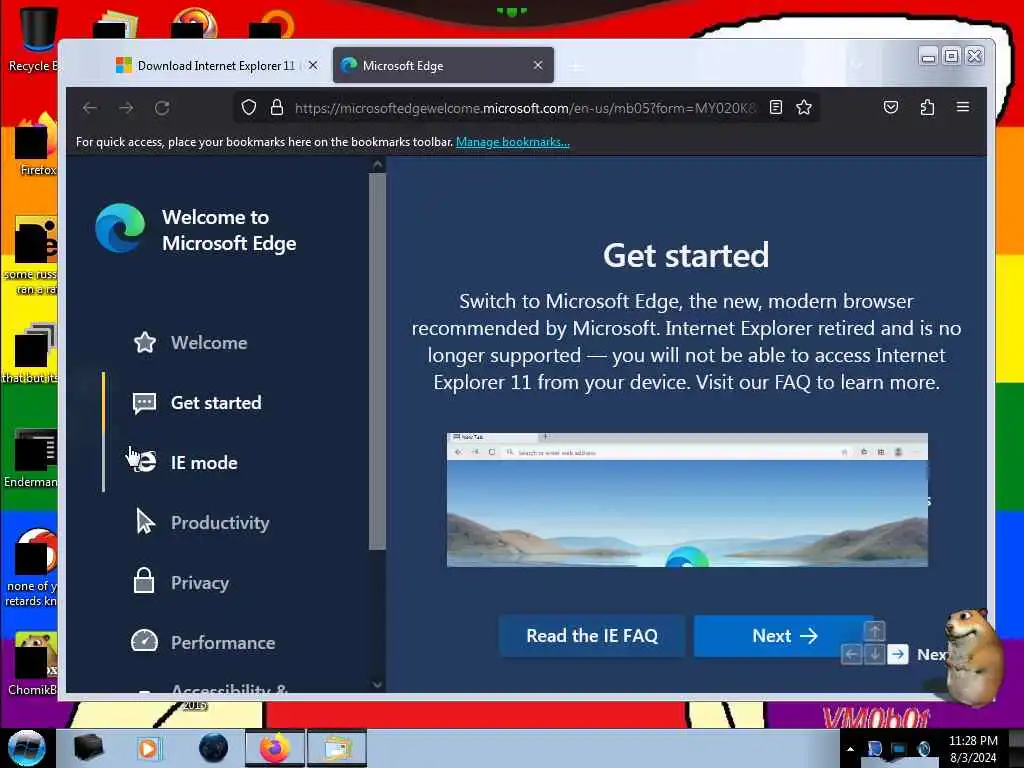This screenshot has width=1024, height=768.
Task: Reload the page with the refresh icon
Action: [x=162, y=108]
